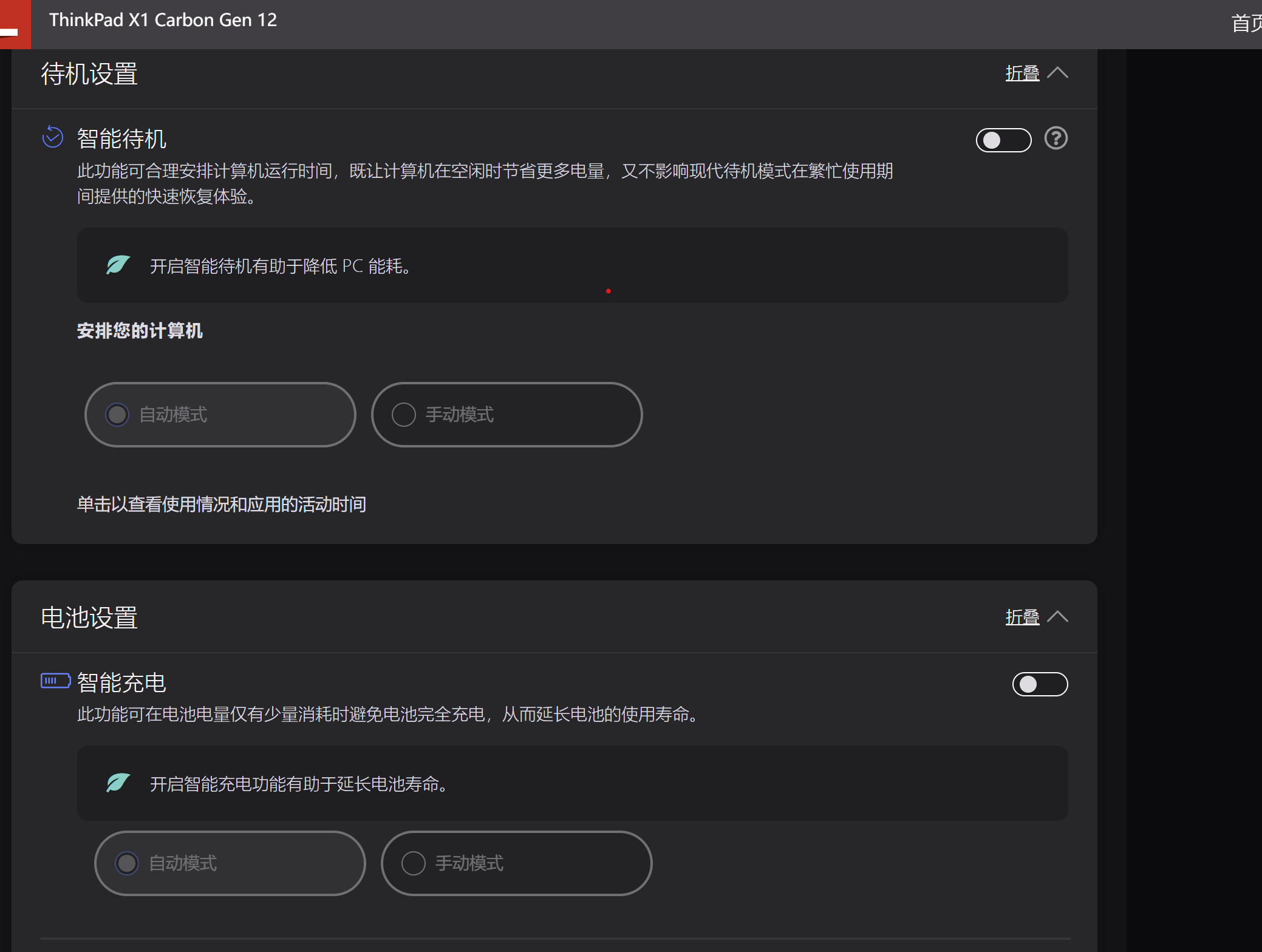The width and height of the screenshot is (1262, 952).
Task: Select 手动模式 radio under 智能充电
Action: coord(516,863)
